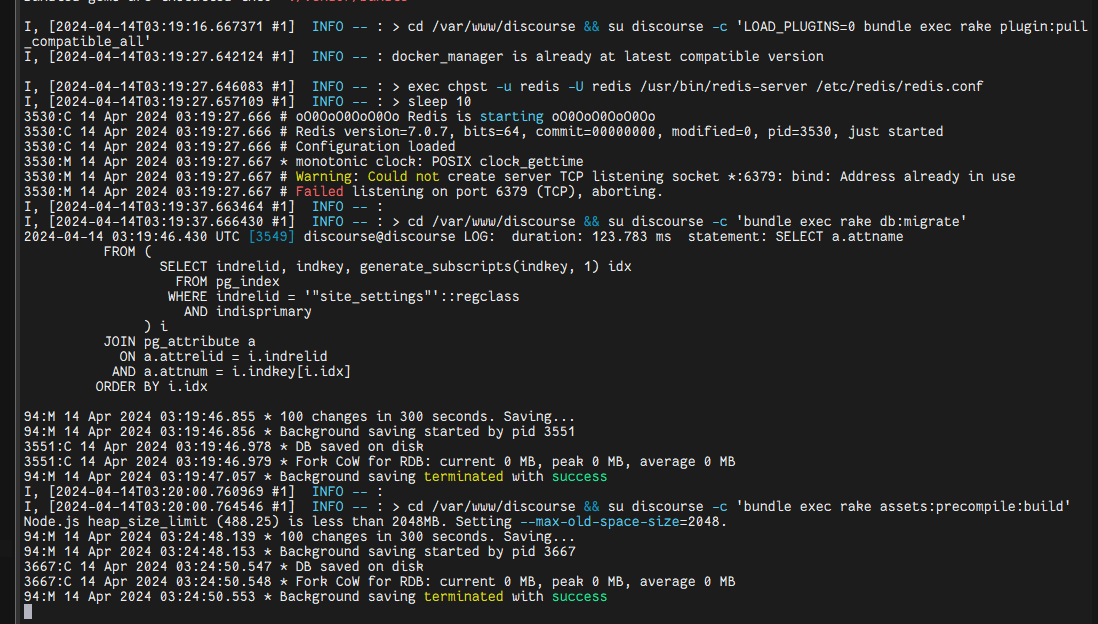Click the yellow 'Warning: Could not' text

pyautogui.click(x=367, y=177)
